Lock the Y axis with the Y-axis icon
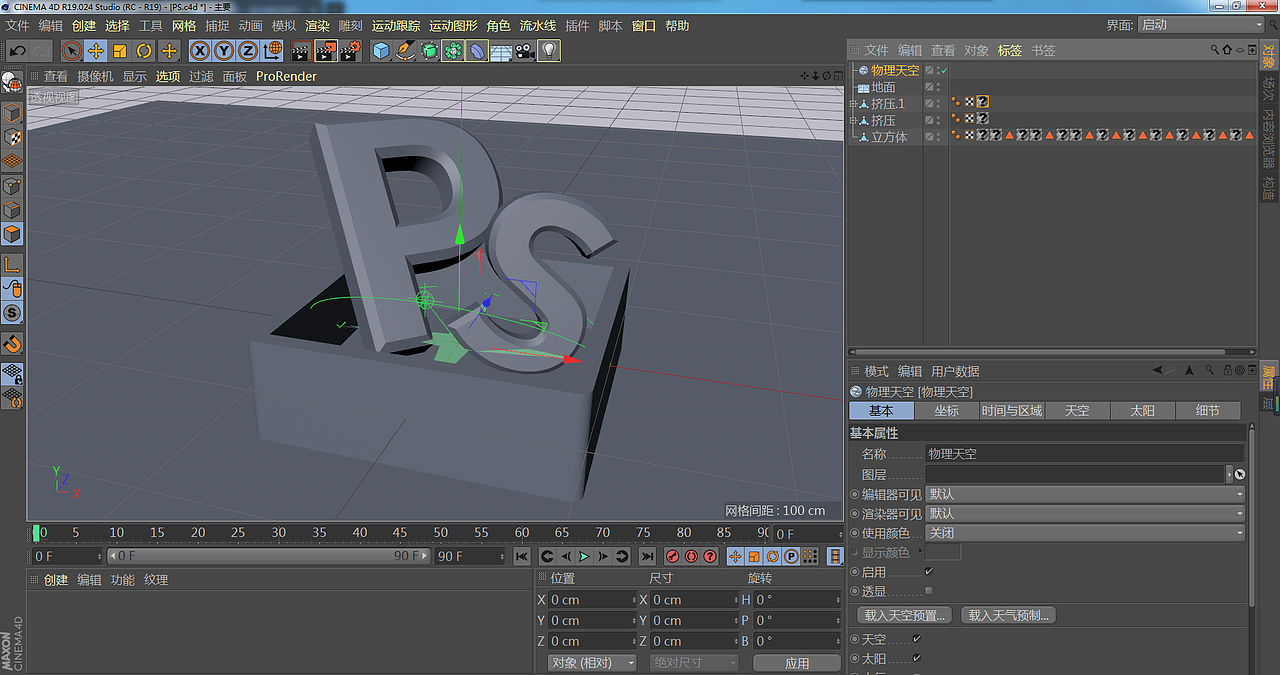 tap(224, 50)
